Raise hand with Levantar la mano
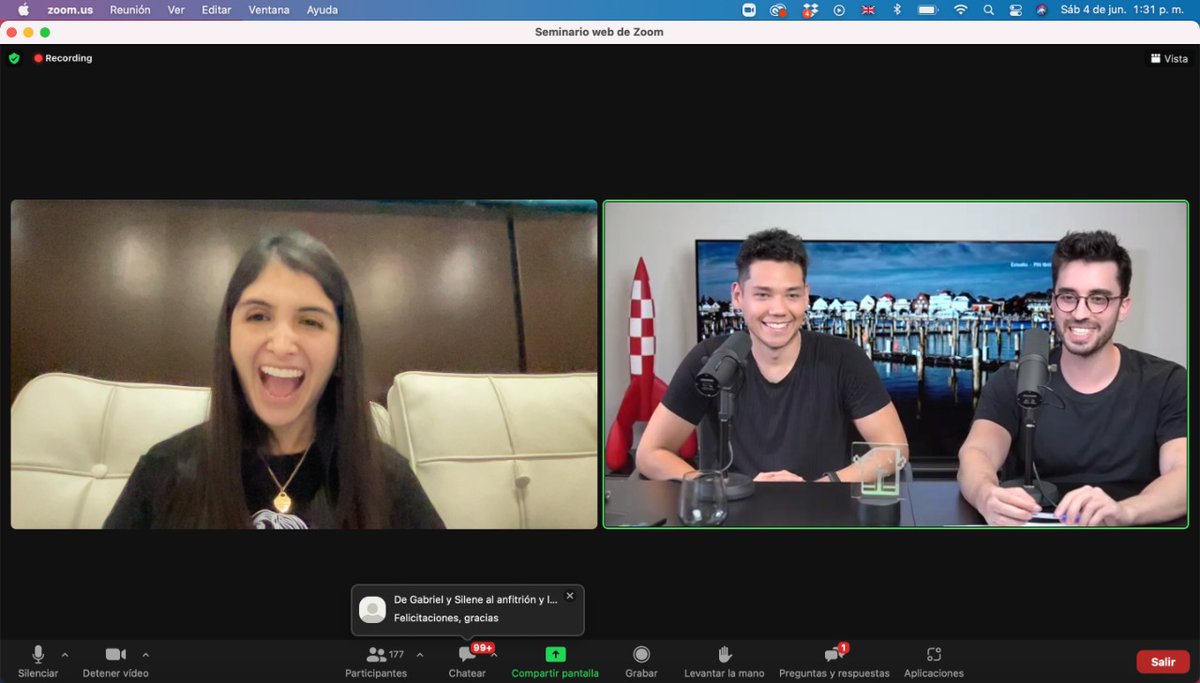 pos(724,661)
